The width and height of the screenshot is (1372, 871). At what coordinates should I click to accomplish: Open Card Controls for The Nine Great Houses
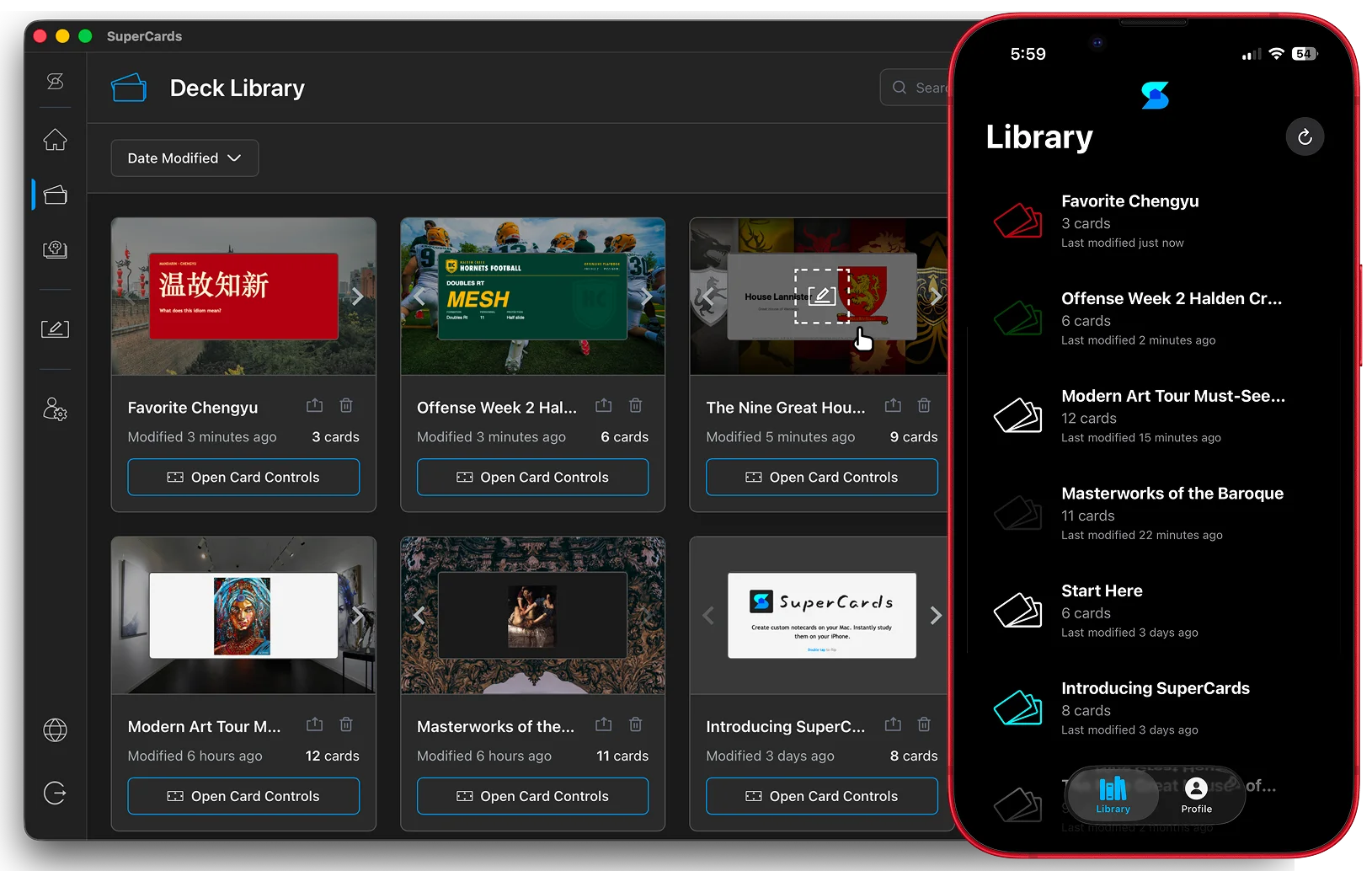click(822, 477)
